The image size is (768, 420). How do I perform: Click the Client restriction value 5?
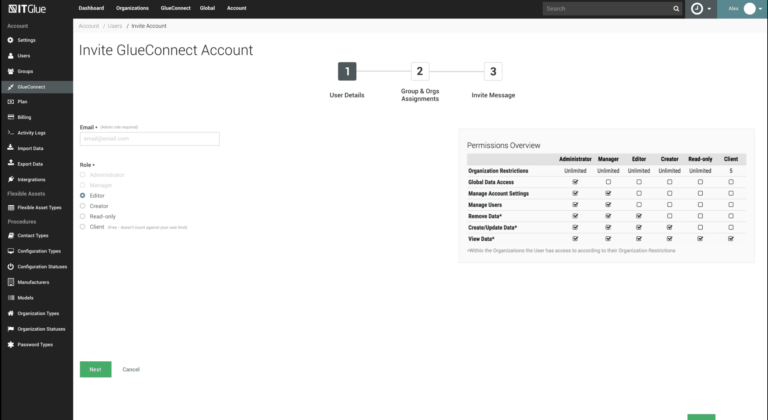pyautogui.click(x=731, y=171)
